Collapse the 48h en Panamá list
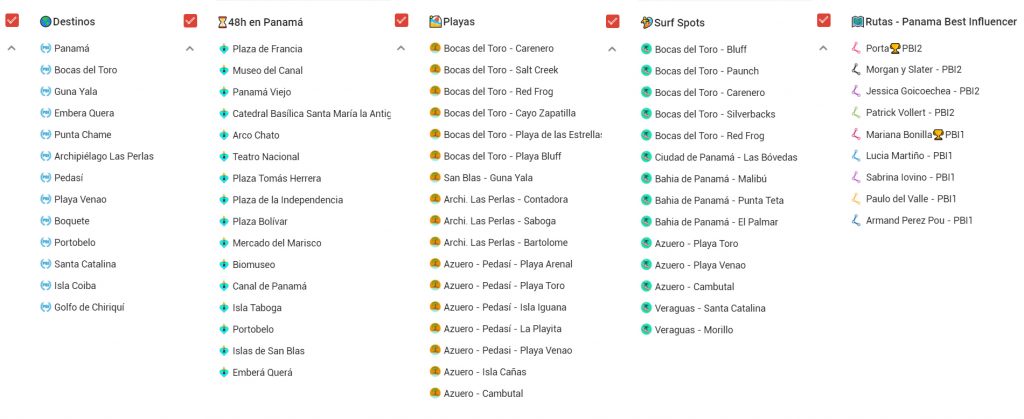 [190, 48]
